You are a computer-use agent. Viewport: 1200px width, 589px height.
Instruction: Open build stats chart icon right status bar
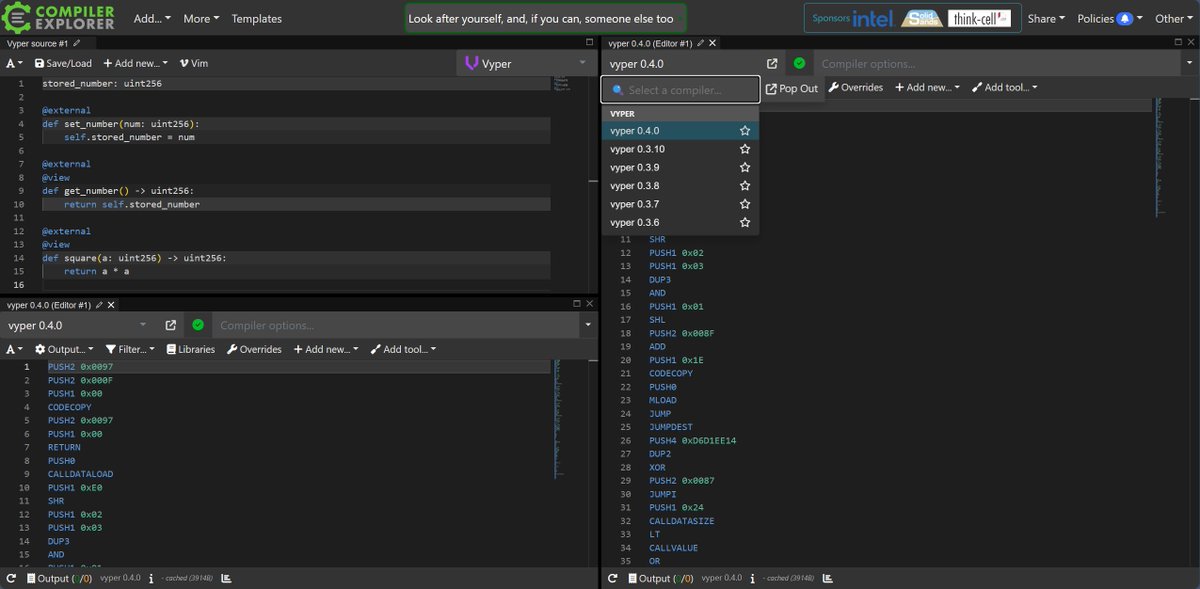coord(827,578)
